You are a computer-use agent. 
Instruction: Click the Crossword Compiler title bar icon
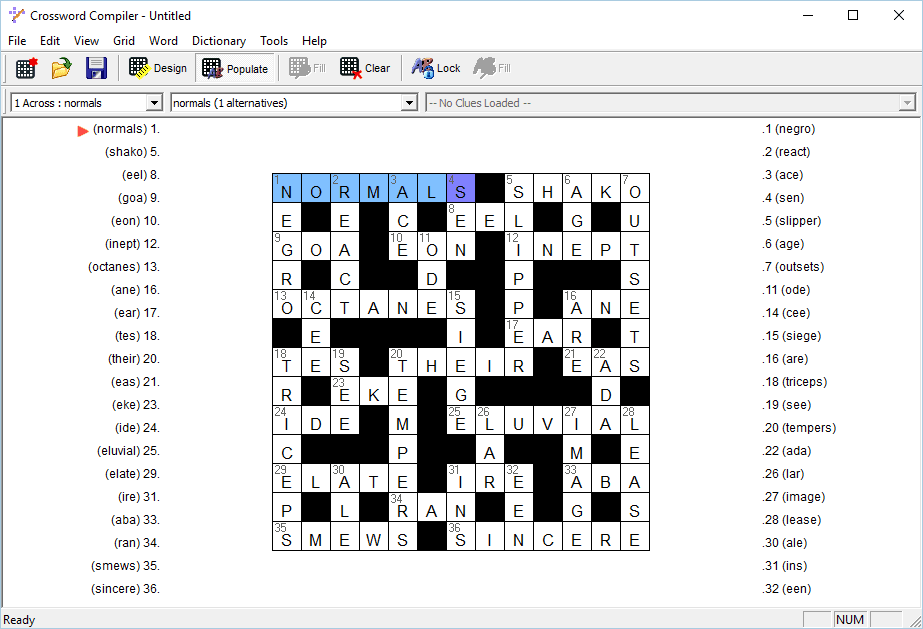coord(16,15)
